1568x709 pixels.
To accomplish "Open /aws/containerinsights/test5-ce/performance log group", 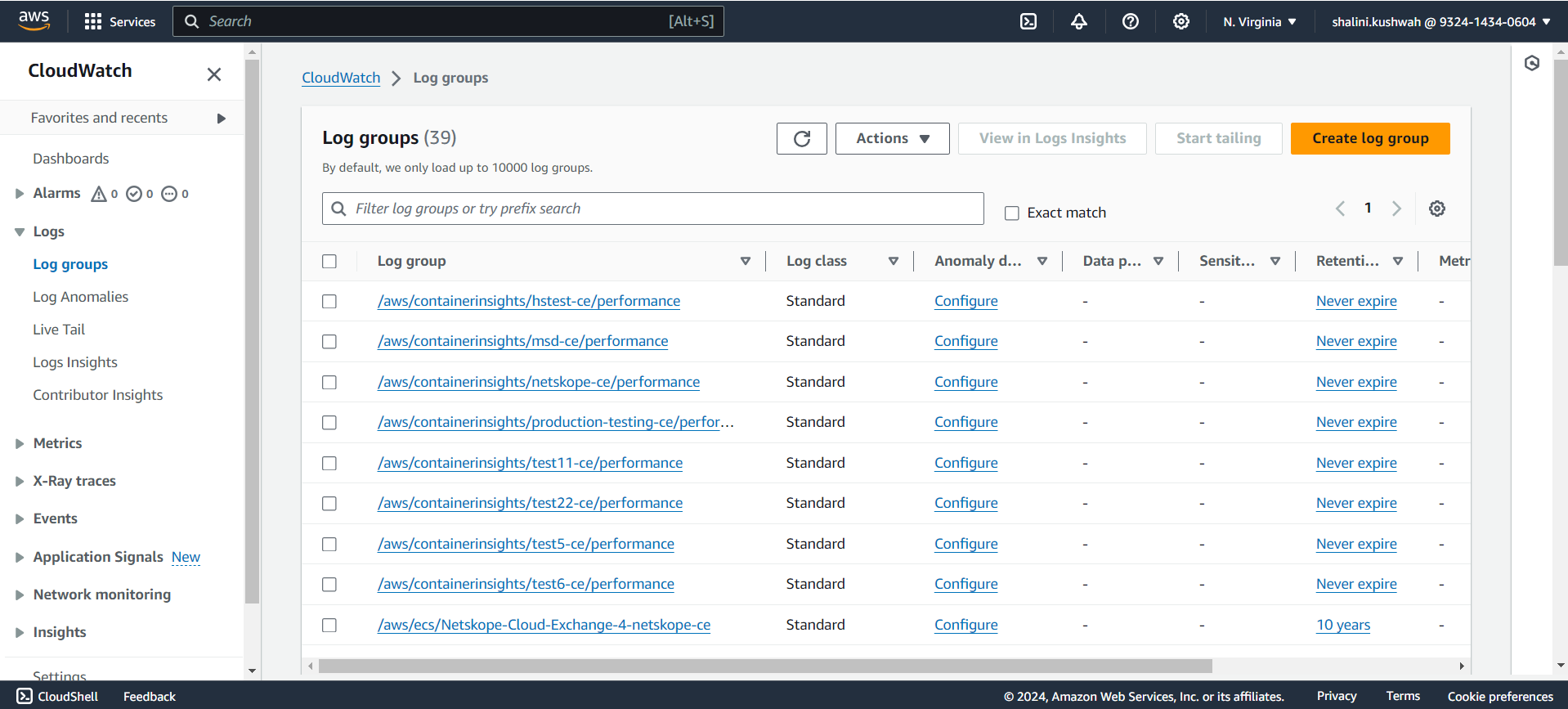I will coord(526,544).
